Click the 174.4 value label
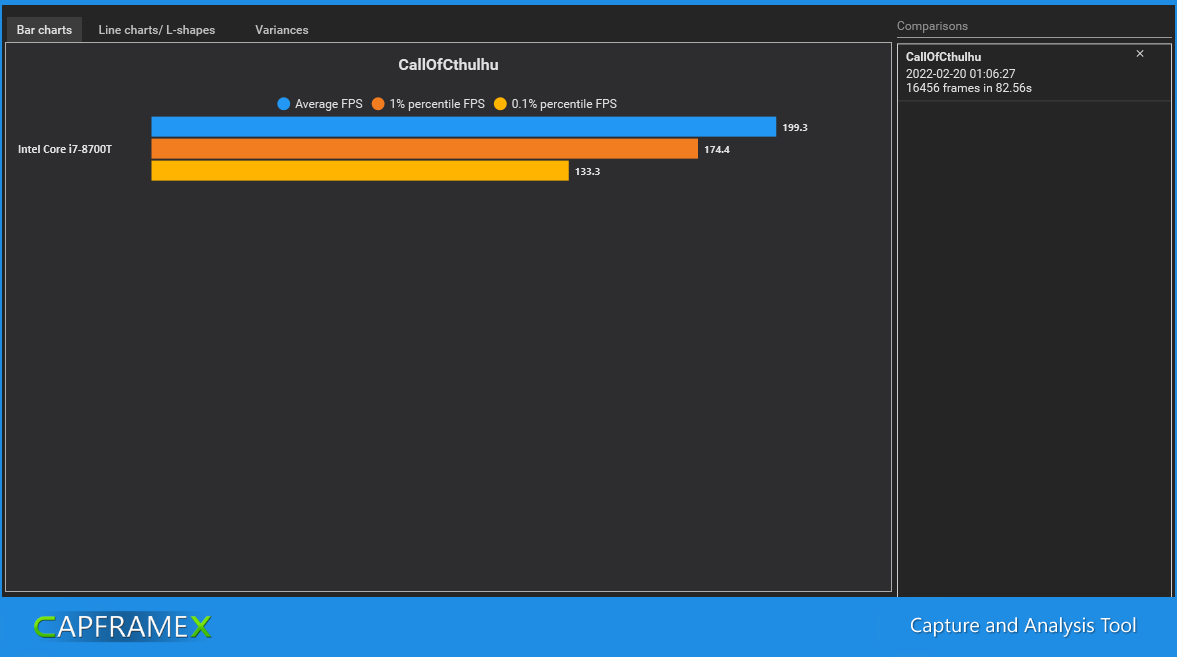This screenshot has width=1177, height=657. point(716,149)
